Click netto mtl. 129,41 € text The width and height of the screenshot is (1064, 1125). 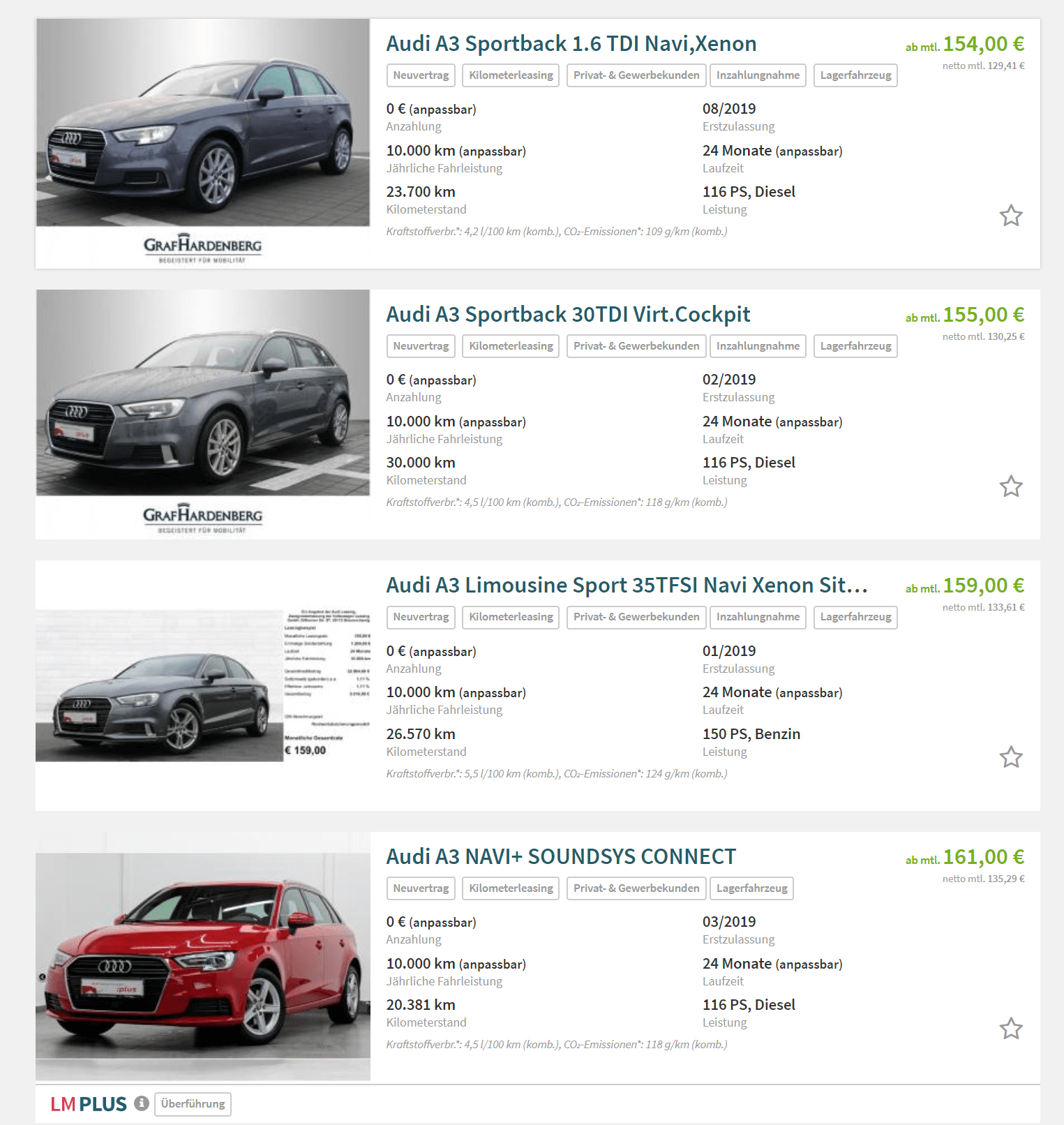click(983, 66)
